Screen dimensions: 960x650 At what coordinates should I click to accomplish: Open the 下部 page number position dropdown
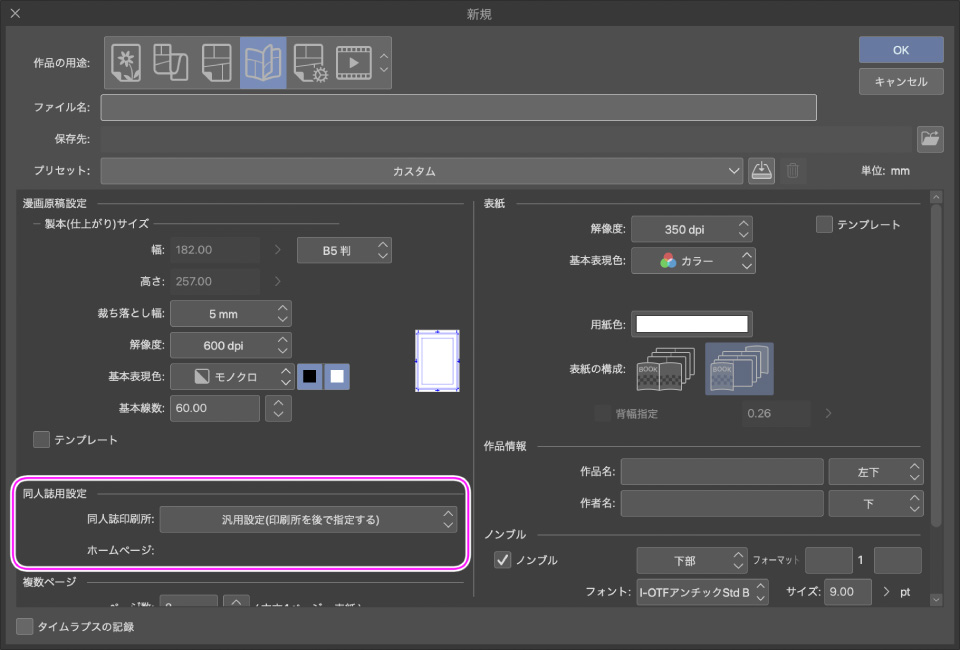tap(692, 560)
